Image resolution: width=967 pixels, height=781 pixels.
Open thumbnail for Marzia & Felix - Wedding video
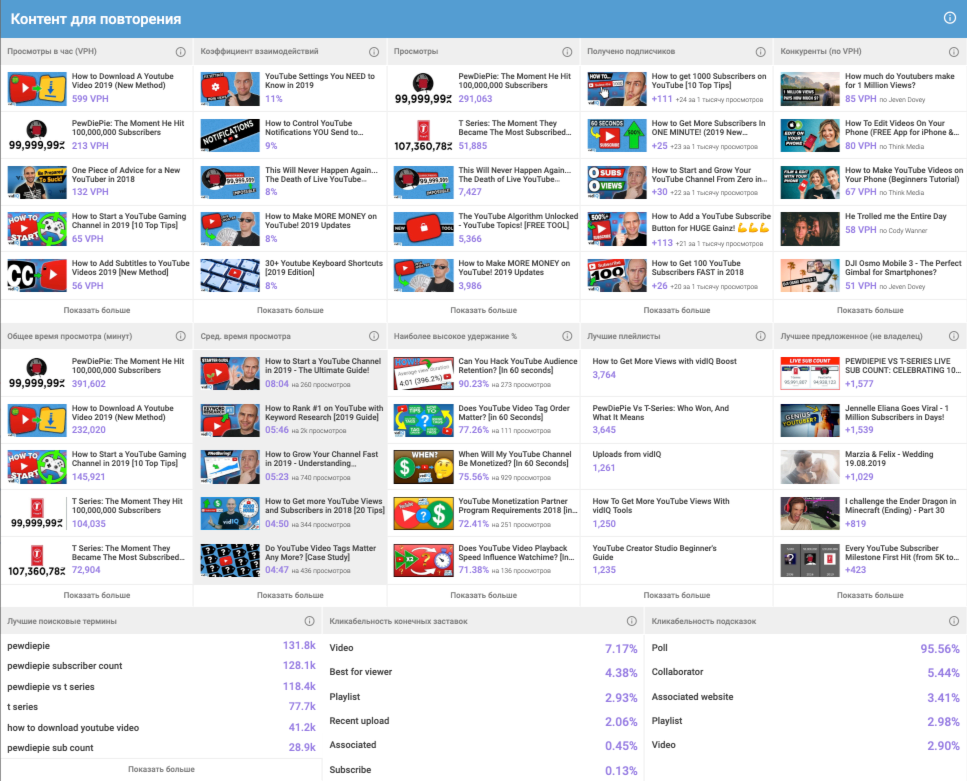pyautogui.click(x=810, y=466)
